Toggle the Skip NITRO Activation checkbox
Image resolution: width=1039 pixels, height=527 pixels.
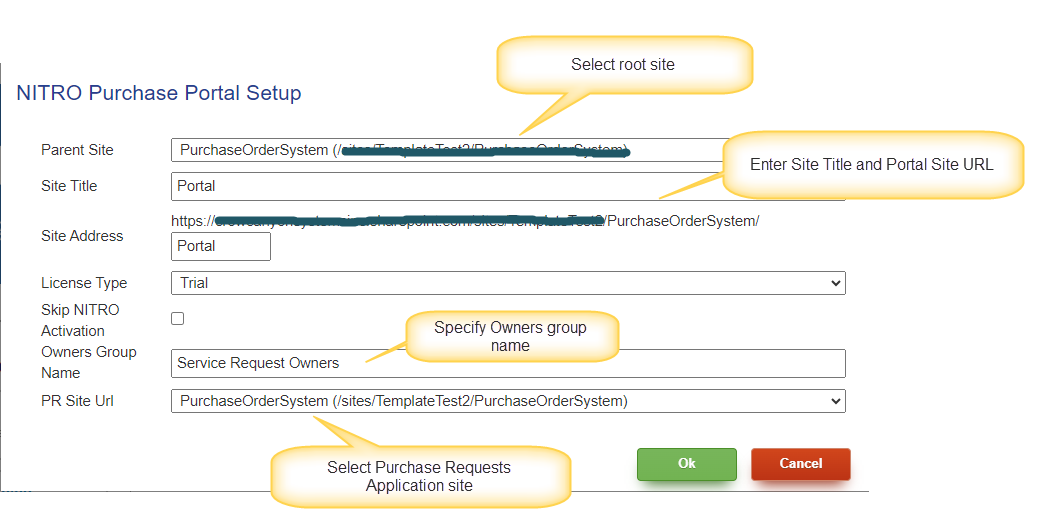click(x=178, y=318)
